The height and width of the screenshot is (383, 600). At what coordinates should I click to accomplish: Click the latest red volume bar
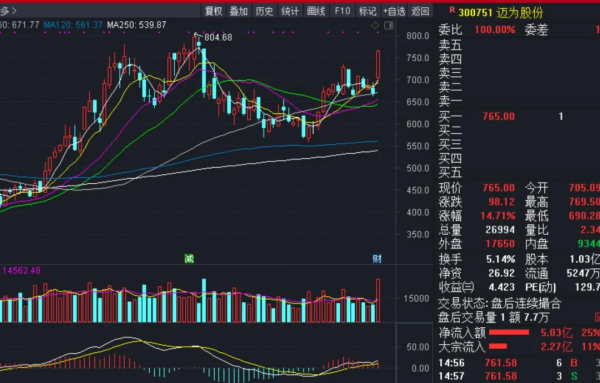[x=378, y=300]
